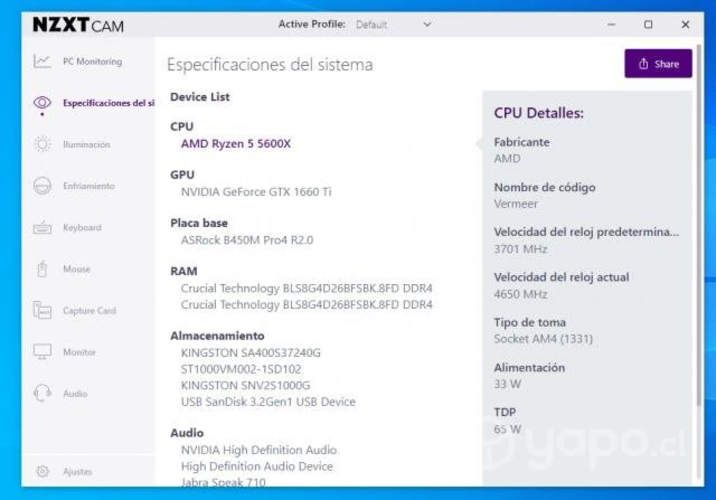The image size is (716, 500).
Task: Open the Capture Card icon
Action: 42,311
